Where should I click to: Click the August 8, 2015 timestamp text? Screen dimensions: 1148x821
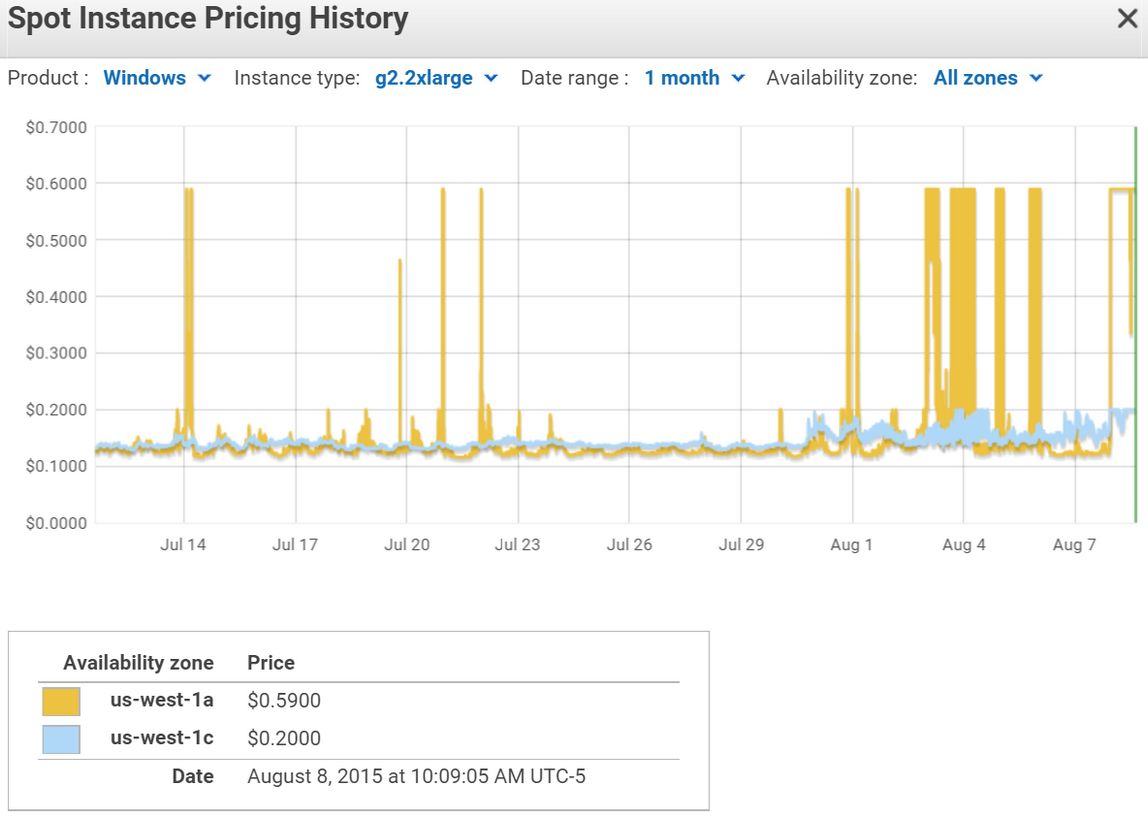tap(416, 776)
